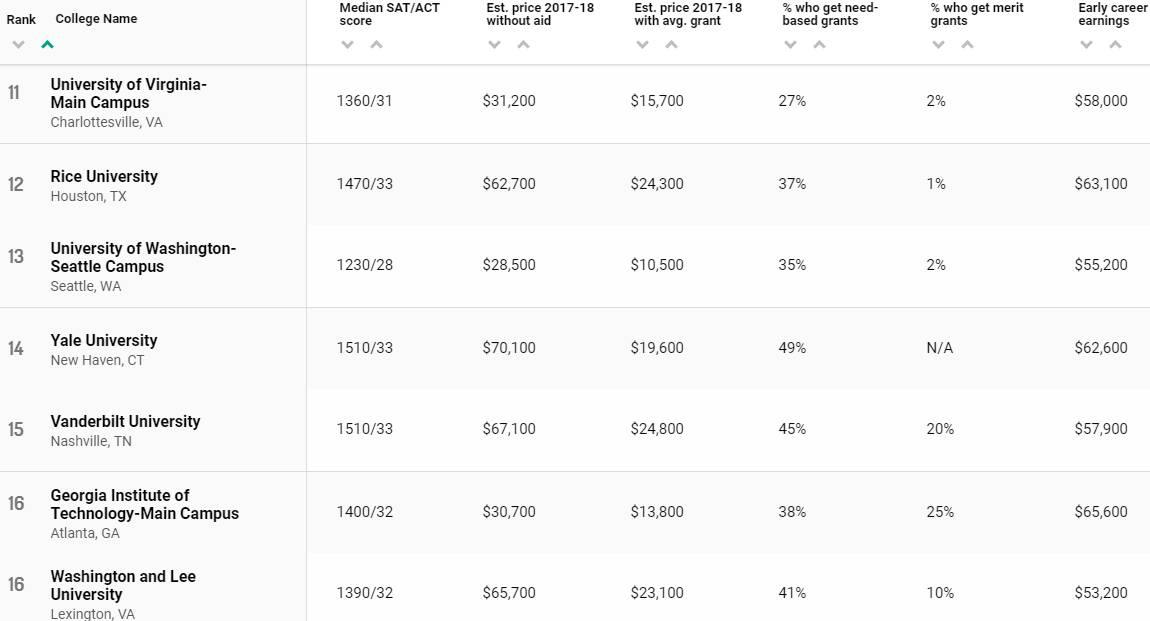Sort Rank column descending arrow
Image resolution: width=1150 pixels, height=621 pixels.
18,45
